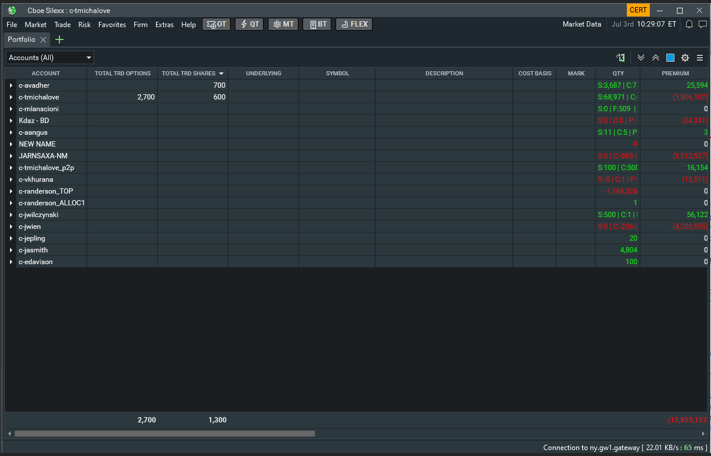Open the File menu
711x456 pixels.
pos(12,24)
